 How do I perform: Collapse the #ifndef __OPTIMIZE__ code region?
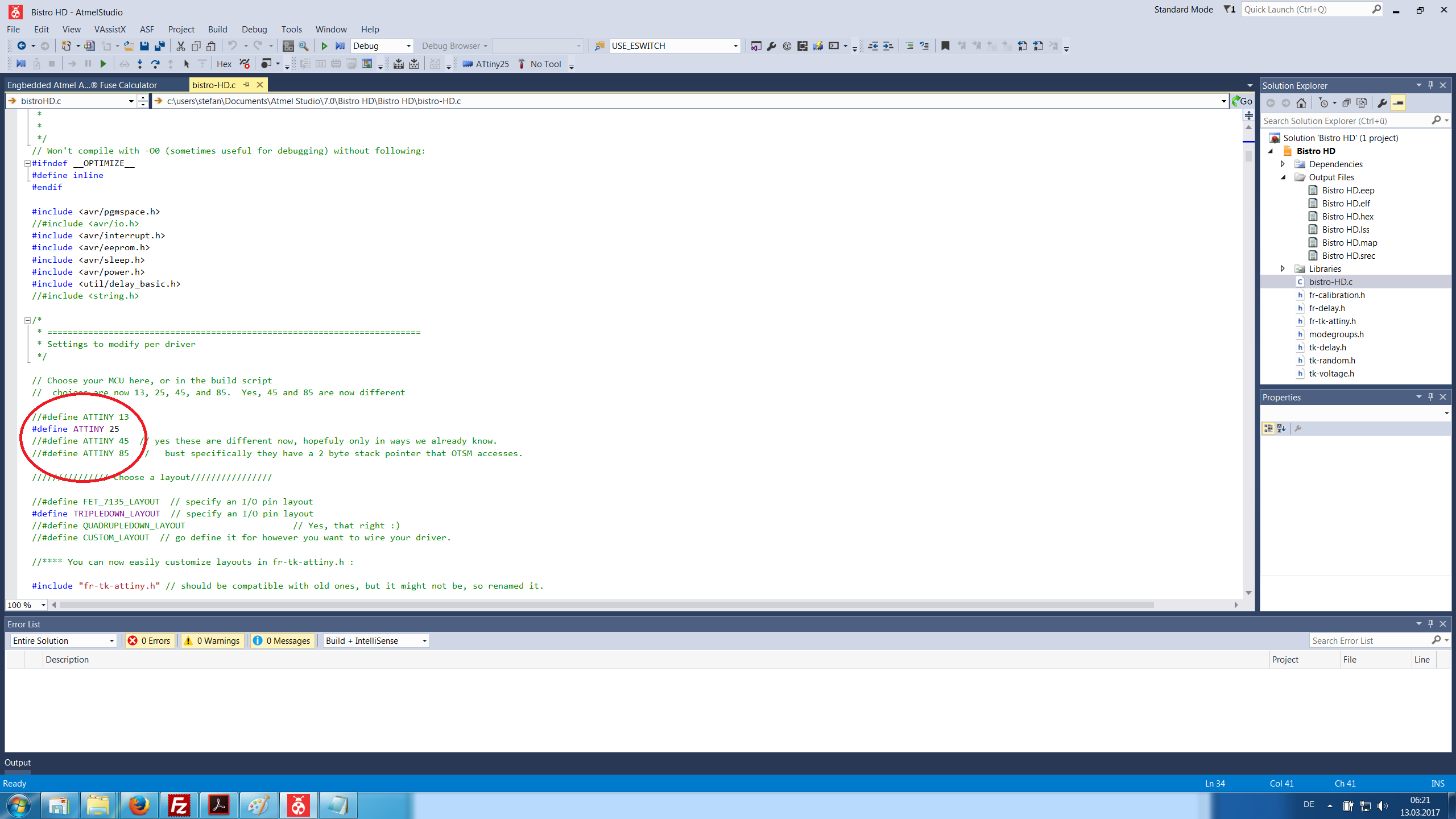(x=27, y=163)
